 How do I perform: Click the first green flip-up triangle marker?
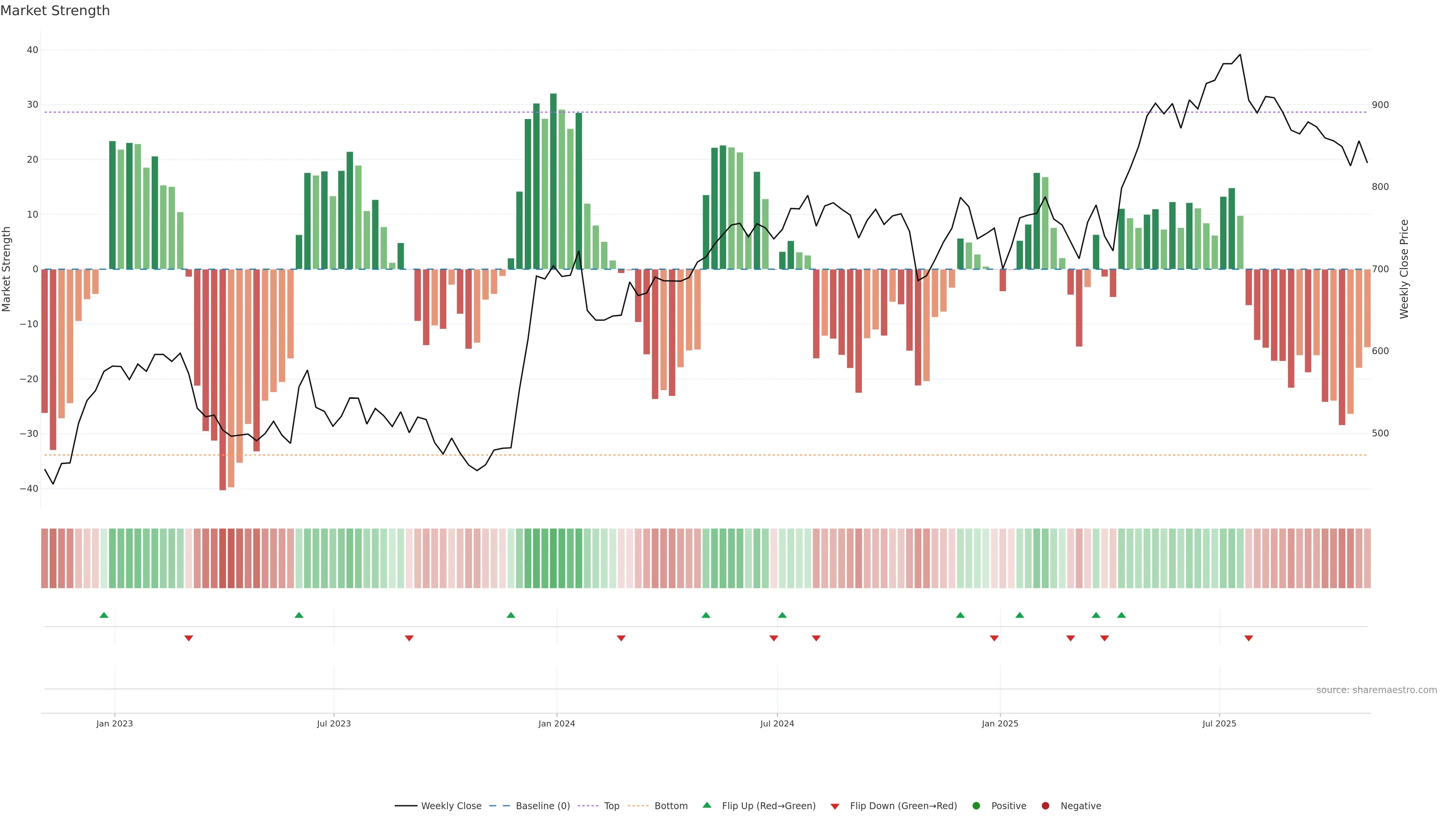(x=104, y=615)
